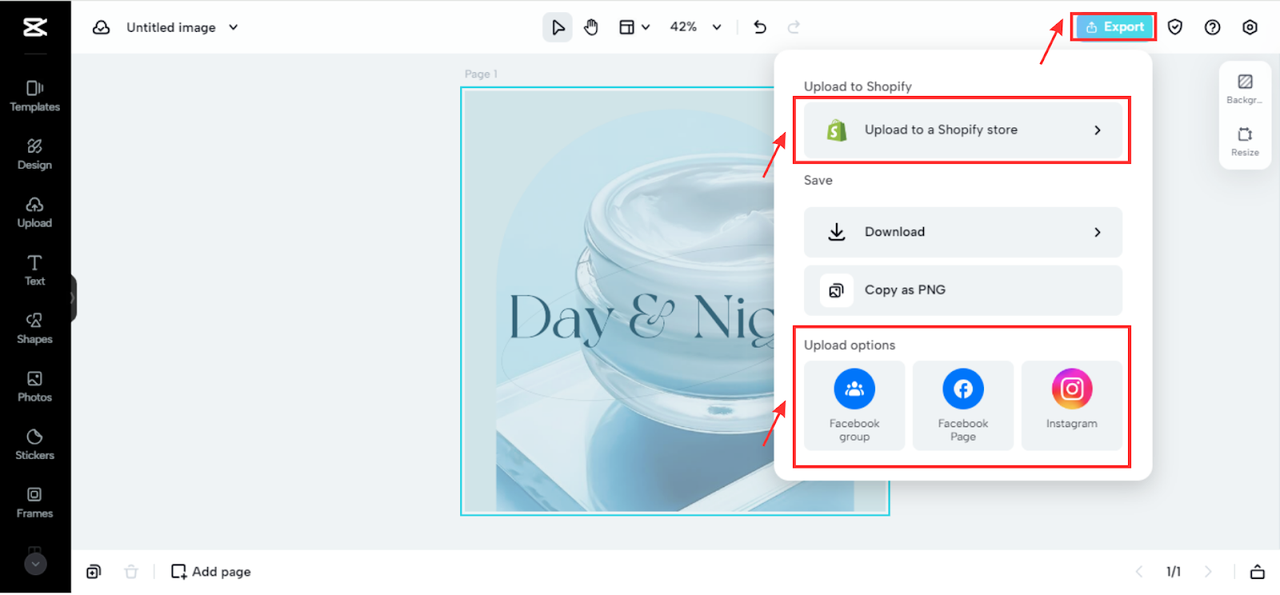Viewport: 1280px width, 595px height.
Task: Open the 42% zoom level dropdown
Action: coord(695,27)
